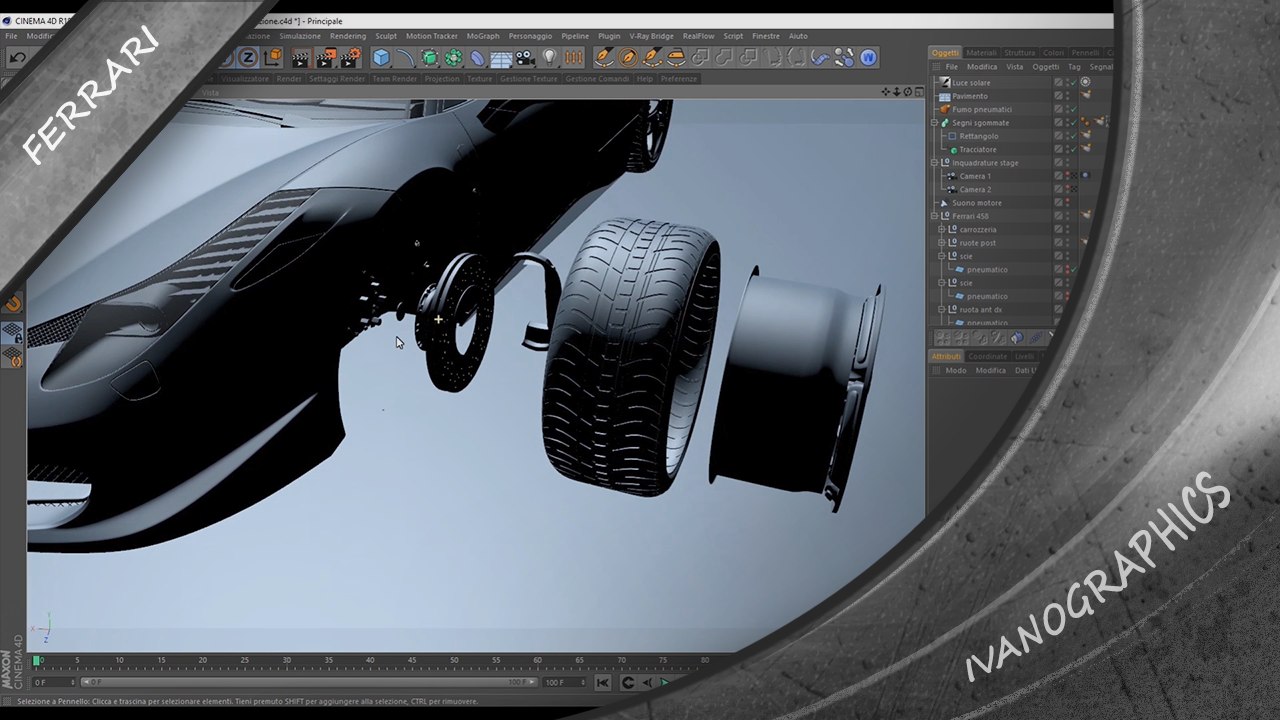Collapse the Inquadrature stage tree node
This screenshot has width=1280, height=720.
934,163
